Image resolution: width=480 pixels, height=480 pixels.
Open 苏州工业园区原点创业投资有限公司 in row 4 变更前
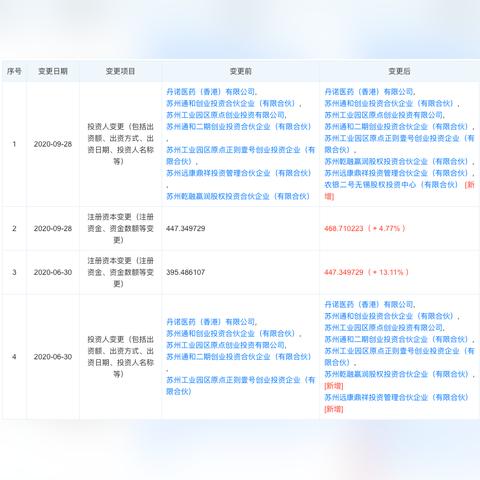[226, 345]
